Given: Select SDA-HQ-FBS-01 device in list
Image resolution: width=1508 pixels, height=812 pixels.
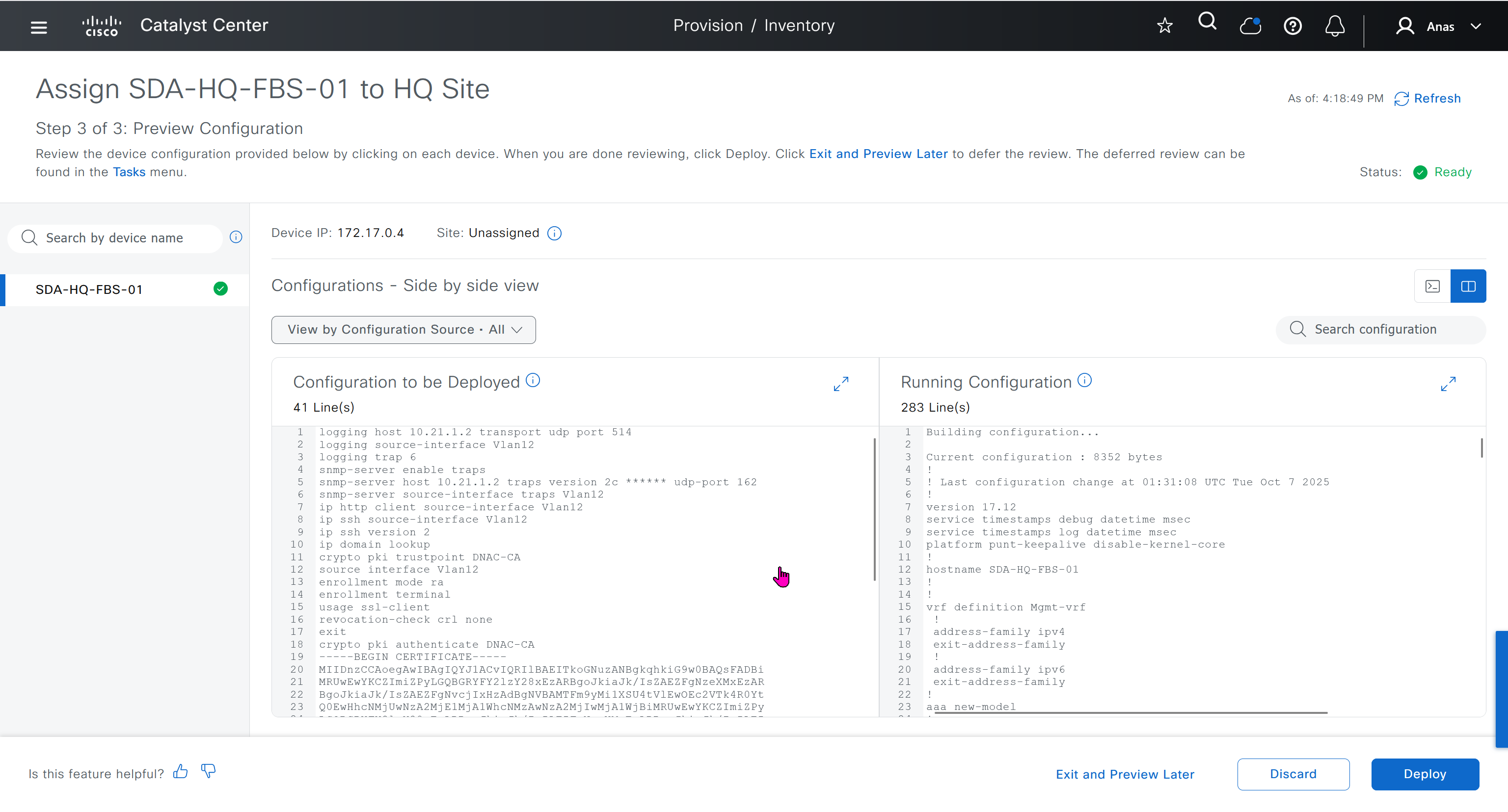Looking at the screenshot, I should point(89,289).
